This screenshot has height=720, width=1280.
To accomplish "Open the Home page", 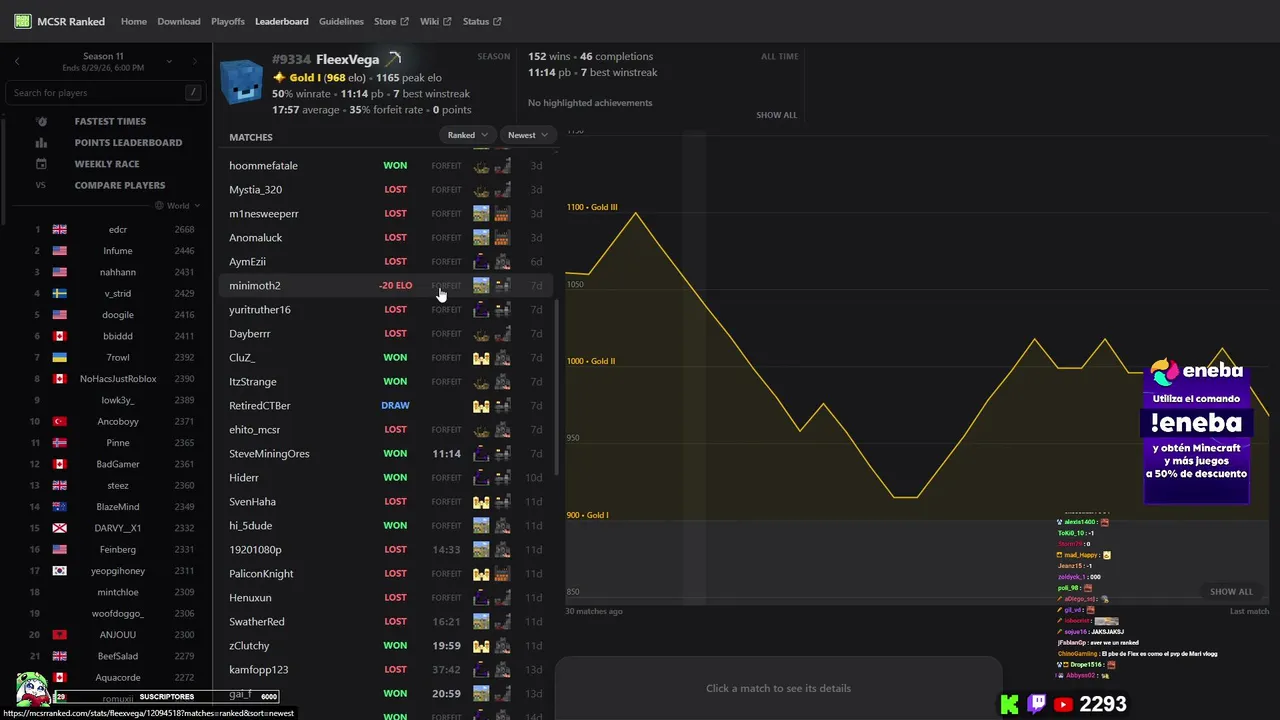I will pyautogui.click(x=134, y=21).
